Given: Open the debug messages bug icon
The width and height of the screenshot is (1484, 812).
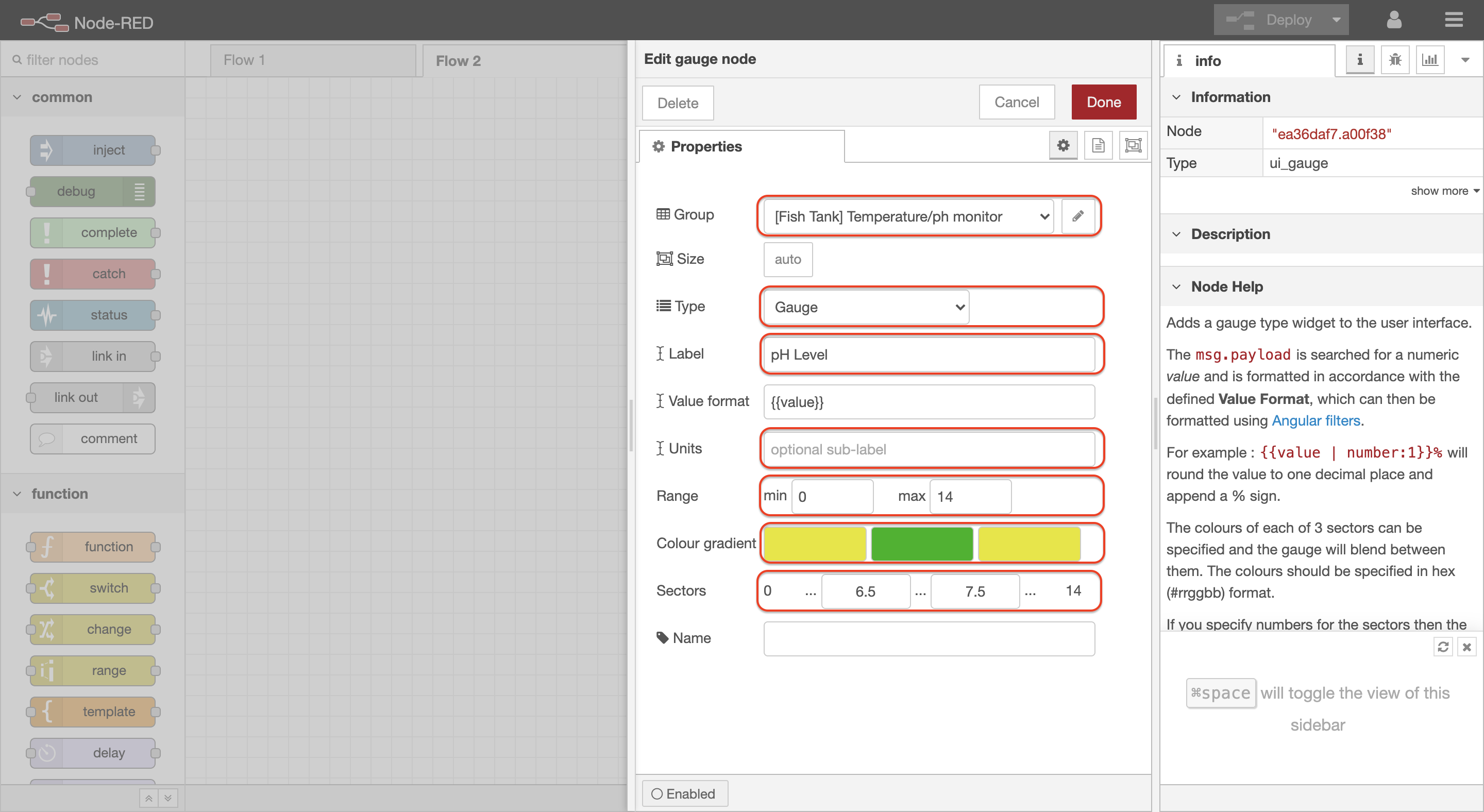Looking at the screenshot, I should pos(1395,60).
